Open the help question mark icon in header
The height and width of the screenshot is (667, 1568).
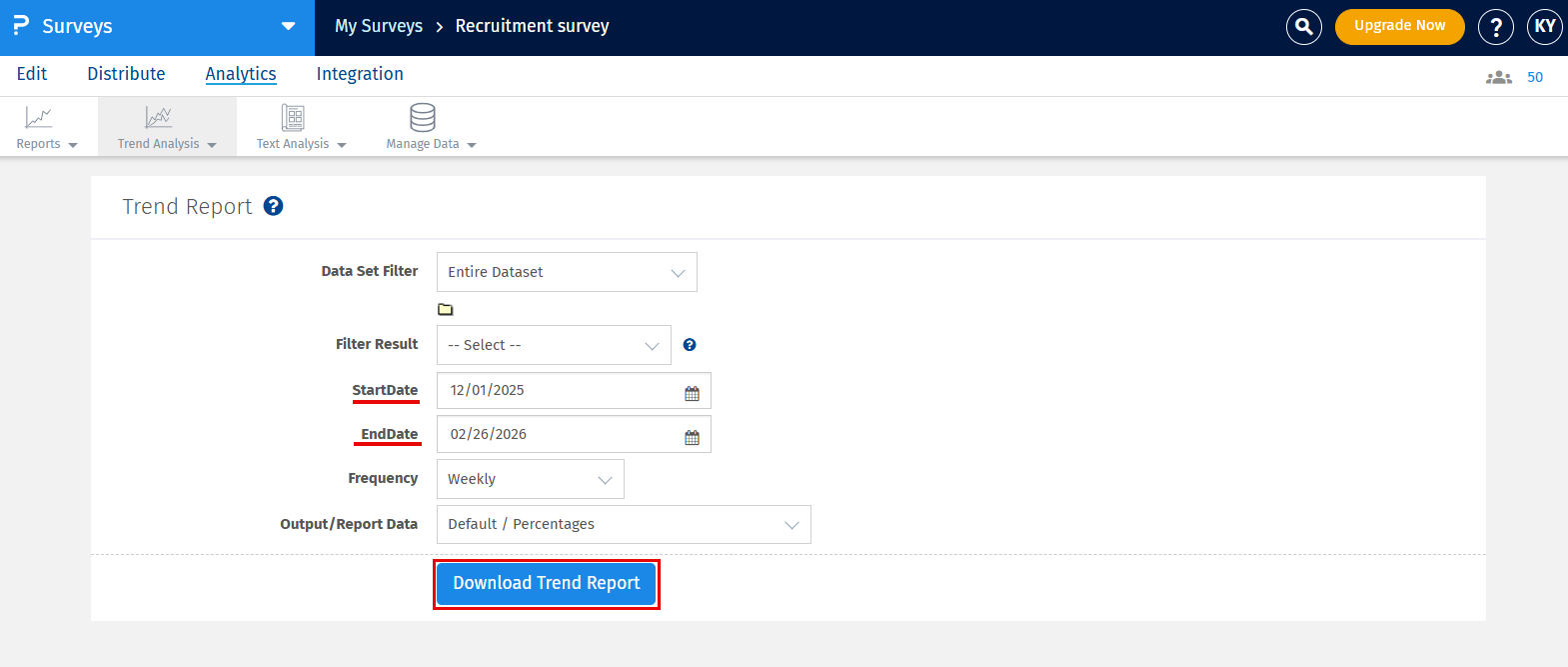click(x=1495, y=27)
